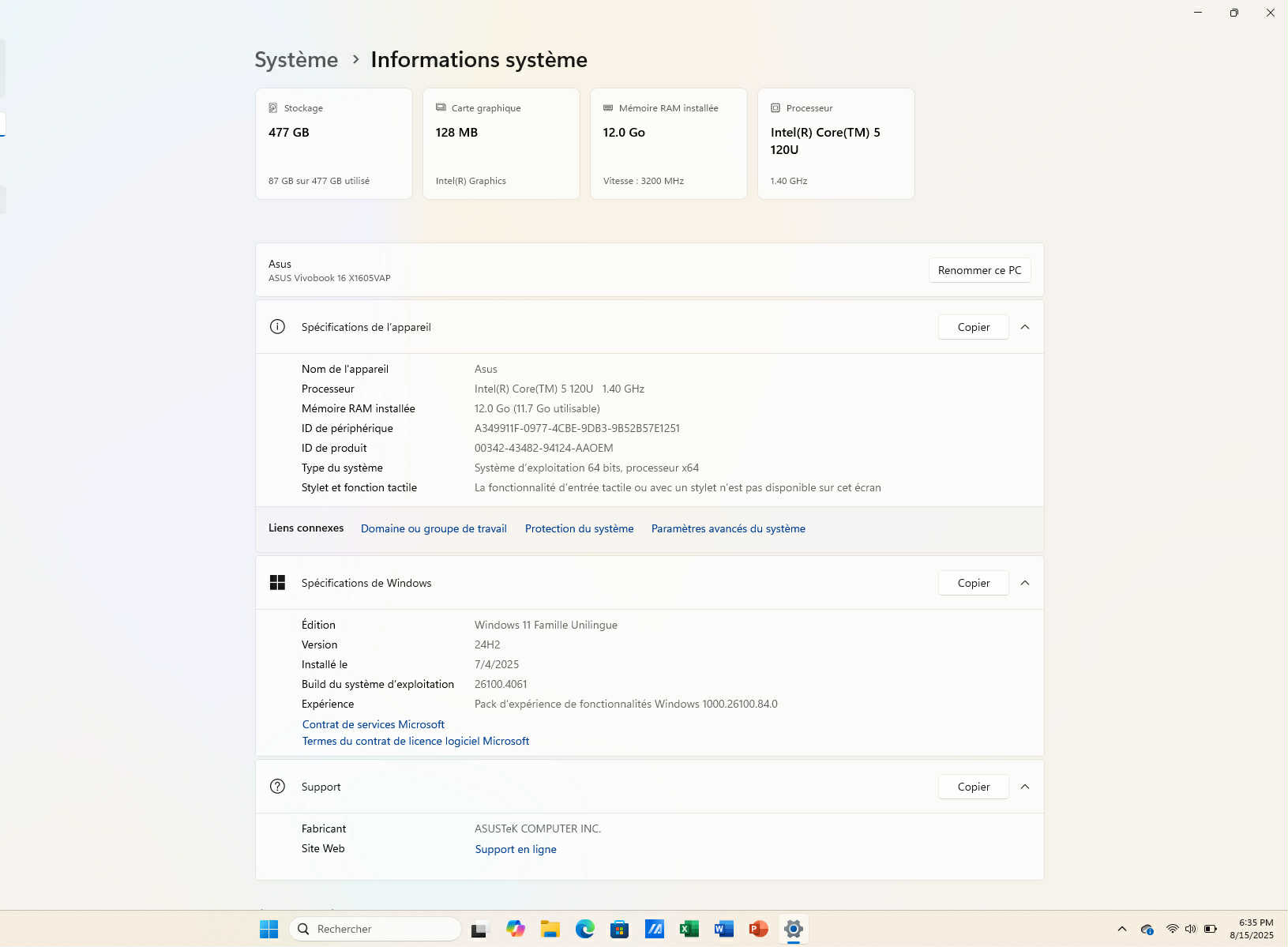Open the Stockage card

334,144
